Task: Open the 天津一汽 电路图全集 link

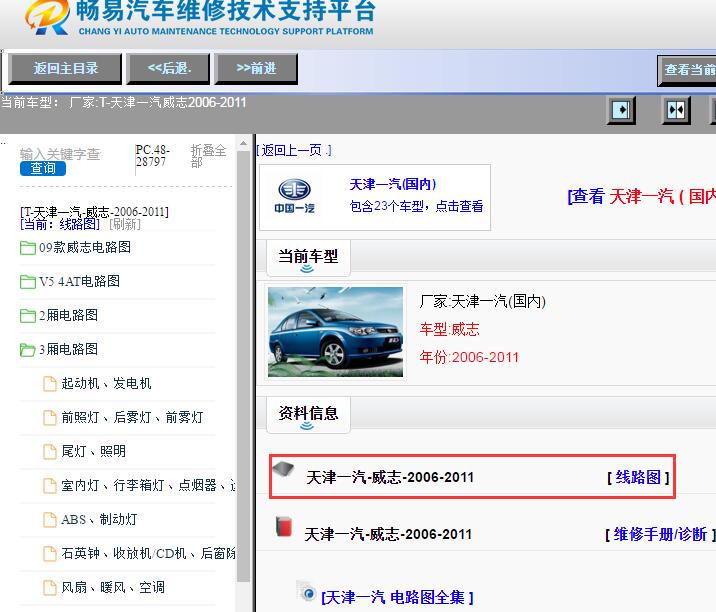Action: click(397, 597)
